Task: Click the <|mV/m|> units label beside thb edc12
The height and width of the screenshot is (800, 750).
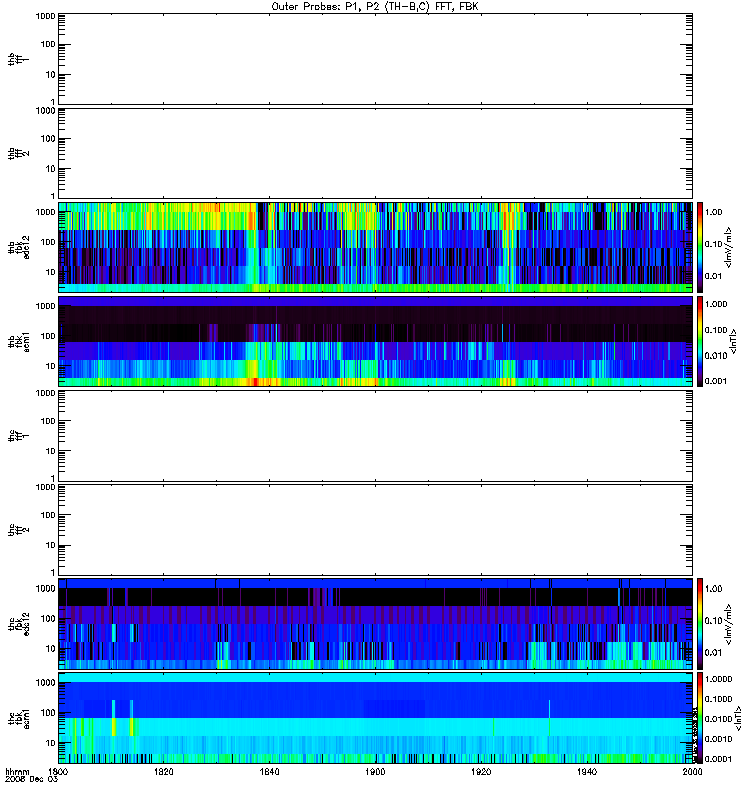Action: [729, 247]
